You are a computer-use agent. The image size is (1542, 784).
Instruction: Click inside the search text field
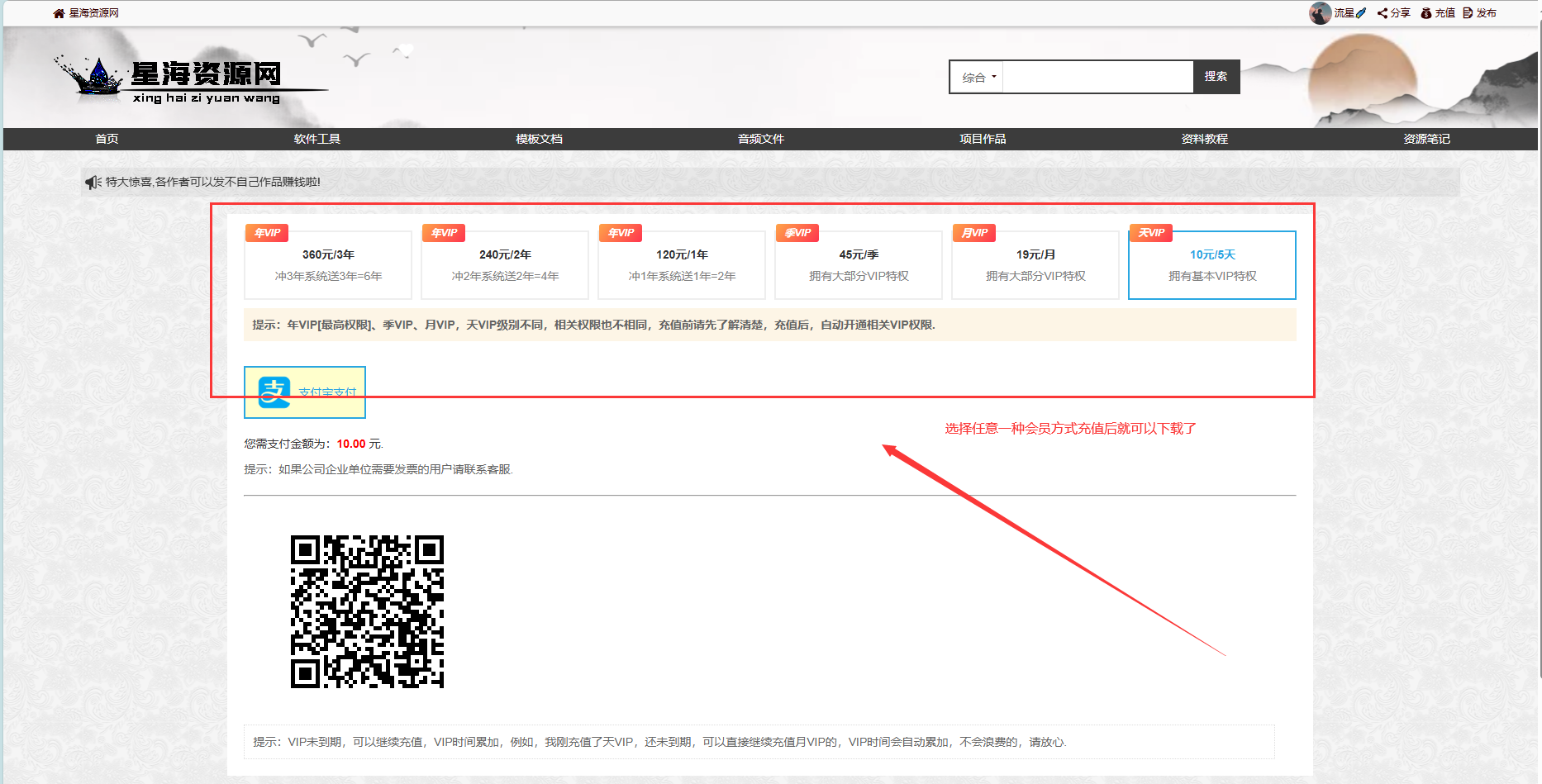point(1097,77)
